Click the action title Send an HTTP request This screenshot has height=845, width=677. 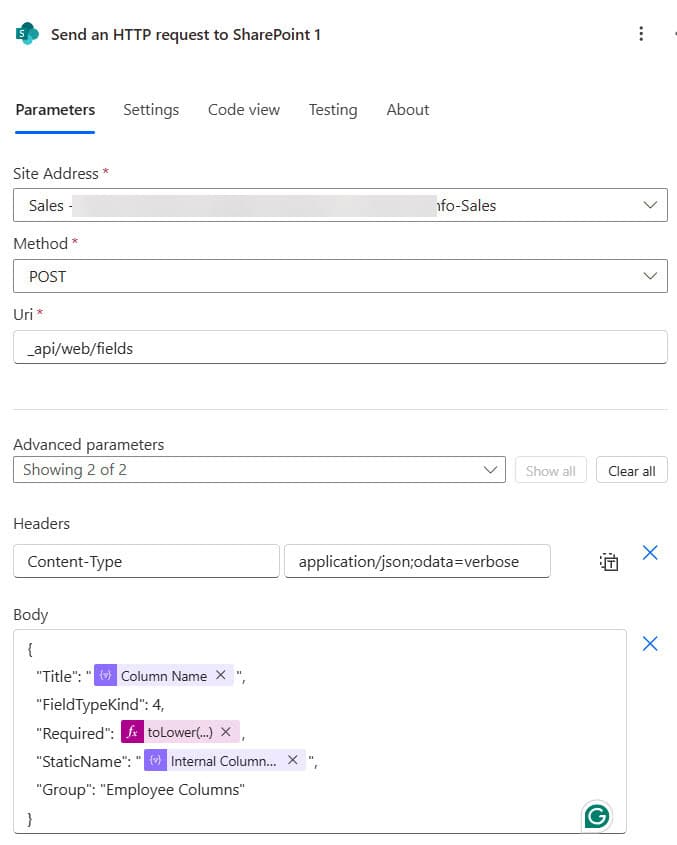pyautogui.click(x=185, y=34)
